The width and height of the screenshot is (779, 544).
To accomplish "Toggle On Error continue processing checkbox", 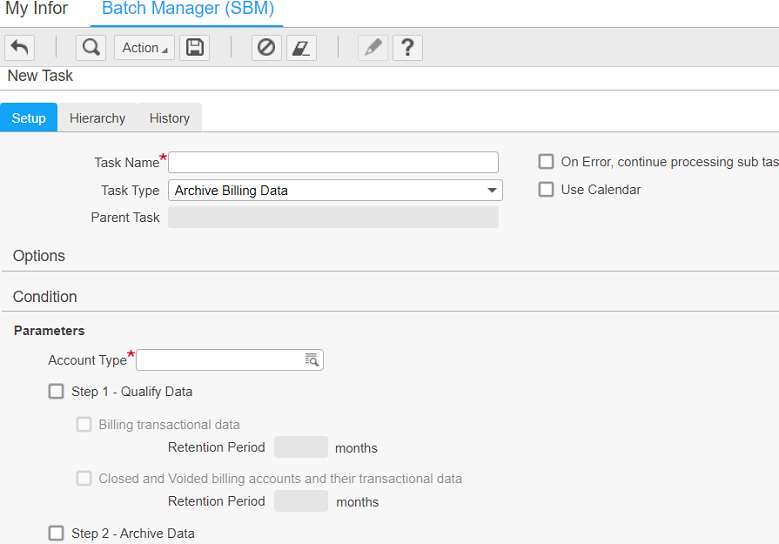I will click(x=546, y=162).
